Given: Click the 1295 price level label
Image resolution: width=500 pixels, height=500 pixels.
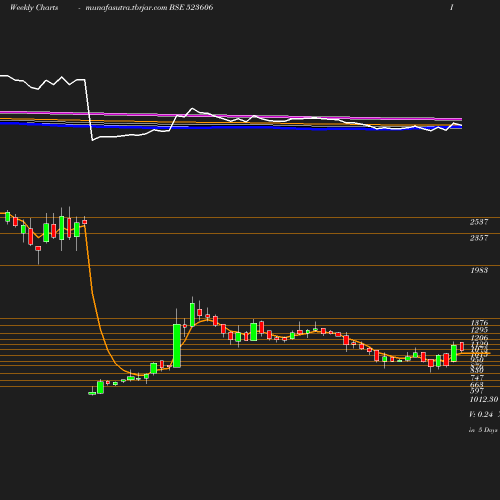Looking at the screenshot, I should (479, 330).
